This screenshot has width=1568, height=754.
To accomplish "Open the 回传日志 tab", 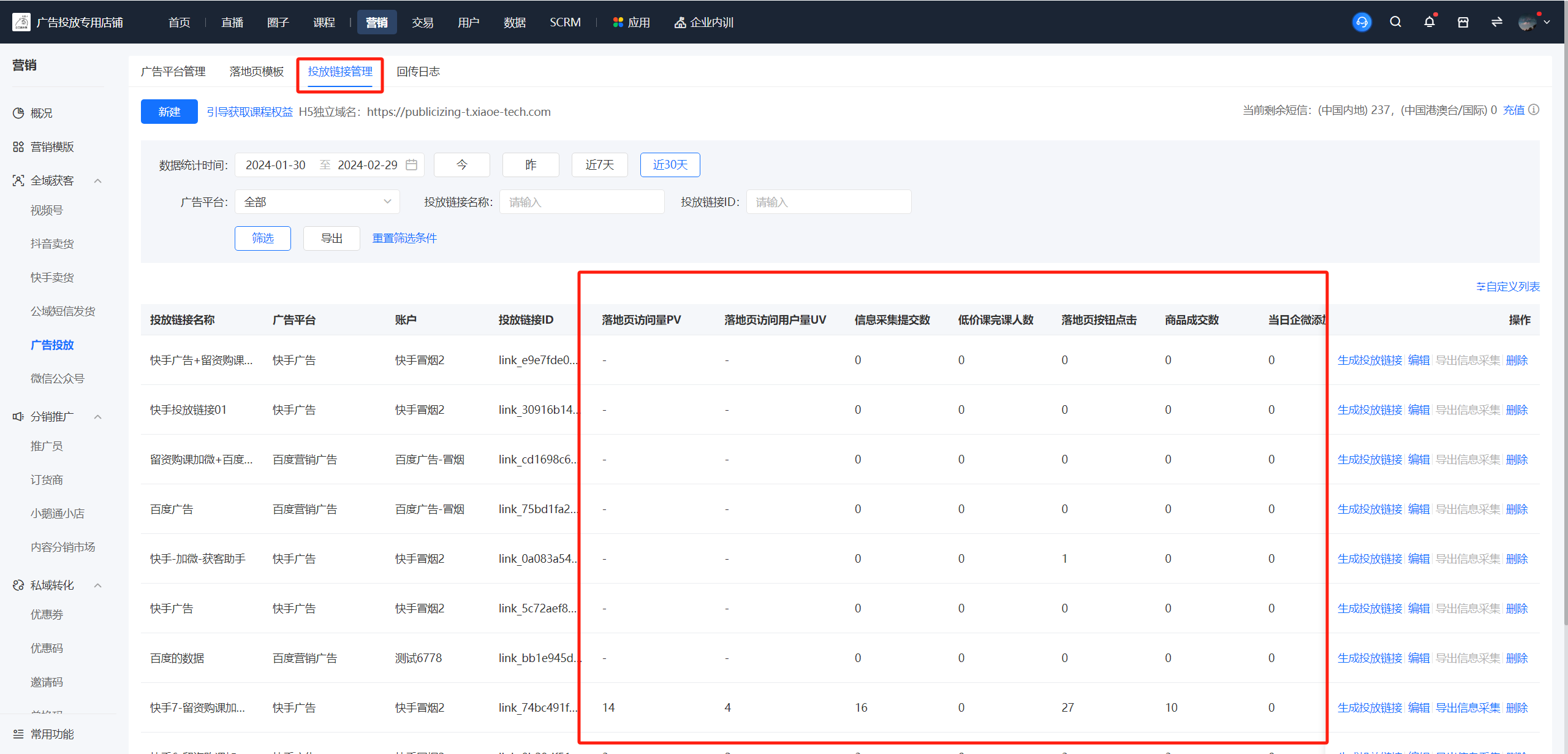I will tap(419, 72).
